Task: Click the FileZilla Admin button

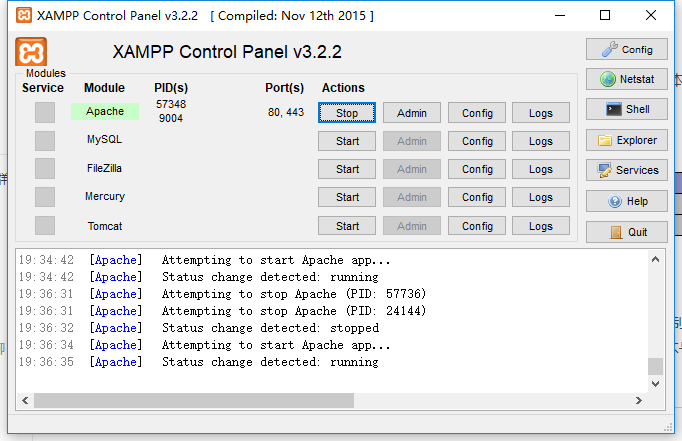Action: 411,169
